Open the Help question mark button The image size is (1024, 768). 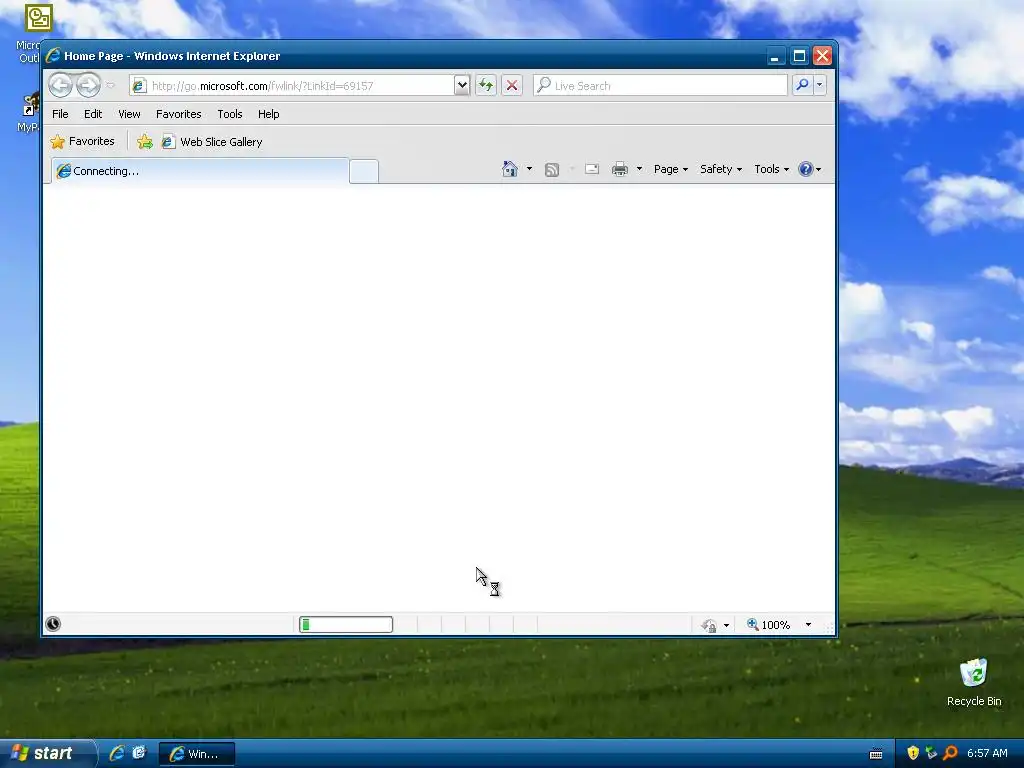tap(809, 169)
